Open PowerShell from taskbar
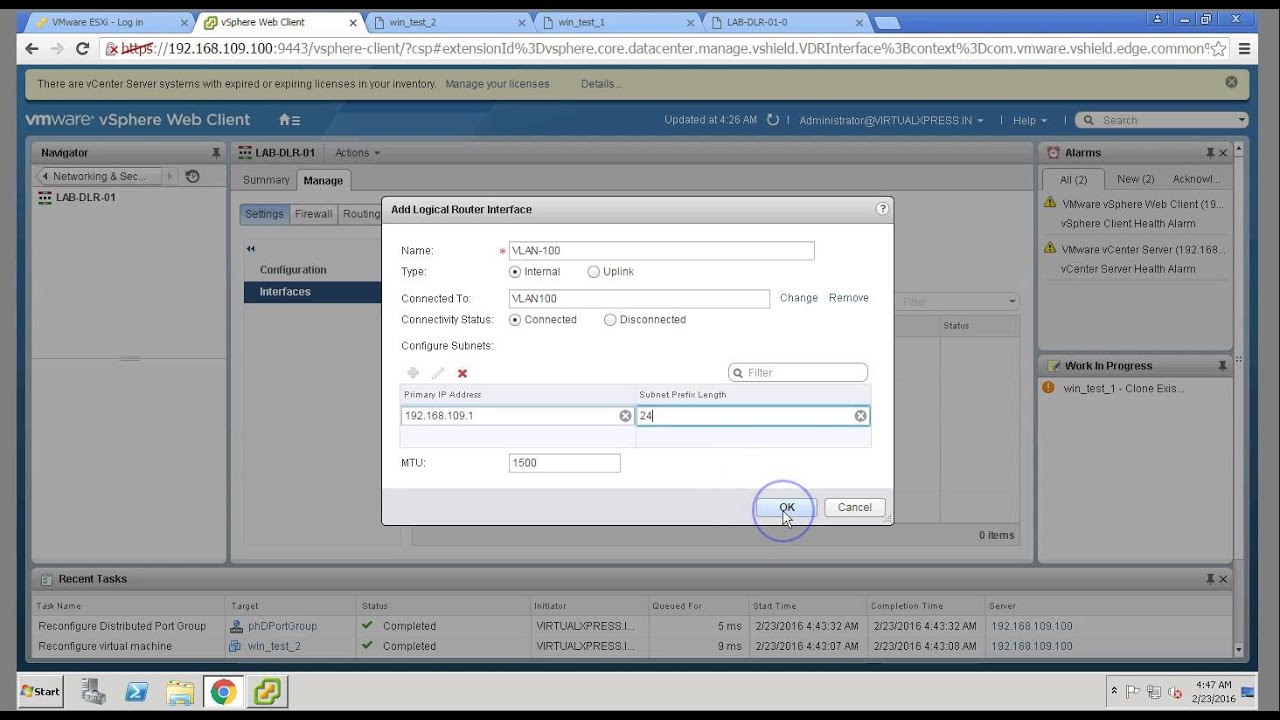 click(x=137, y=691)
